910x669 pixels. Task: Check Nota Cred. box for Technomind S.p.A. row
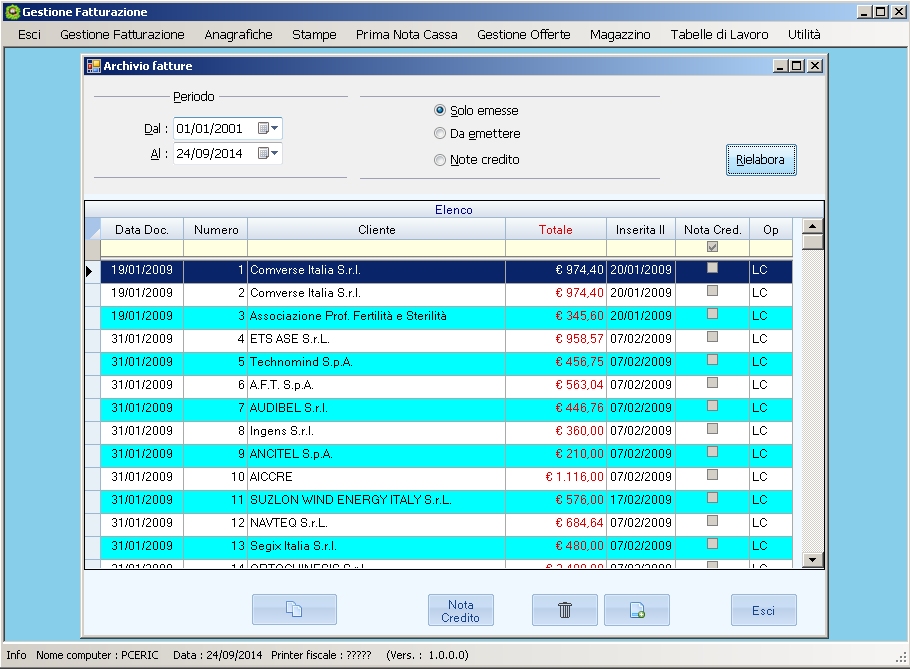tap(712, 360)
